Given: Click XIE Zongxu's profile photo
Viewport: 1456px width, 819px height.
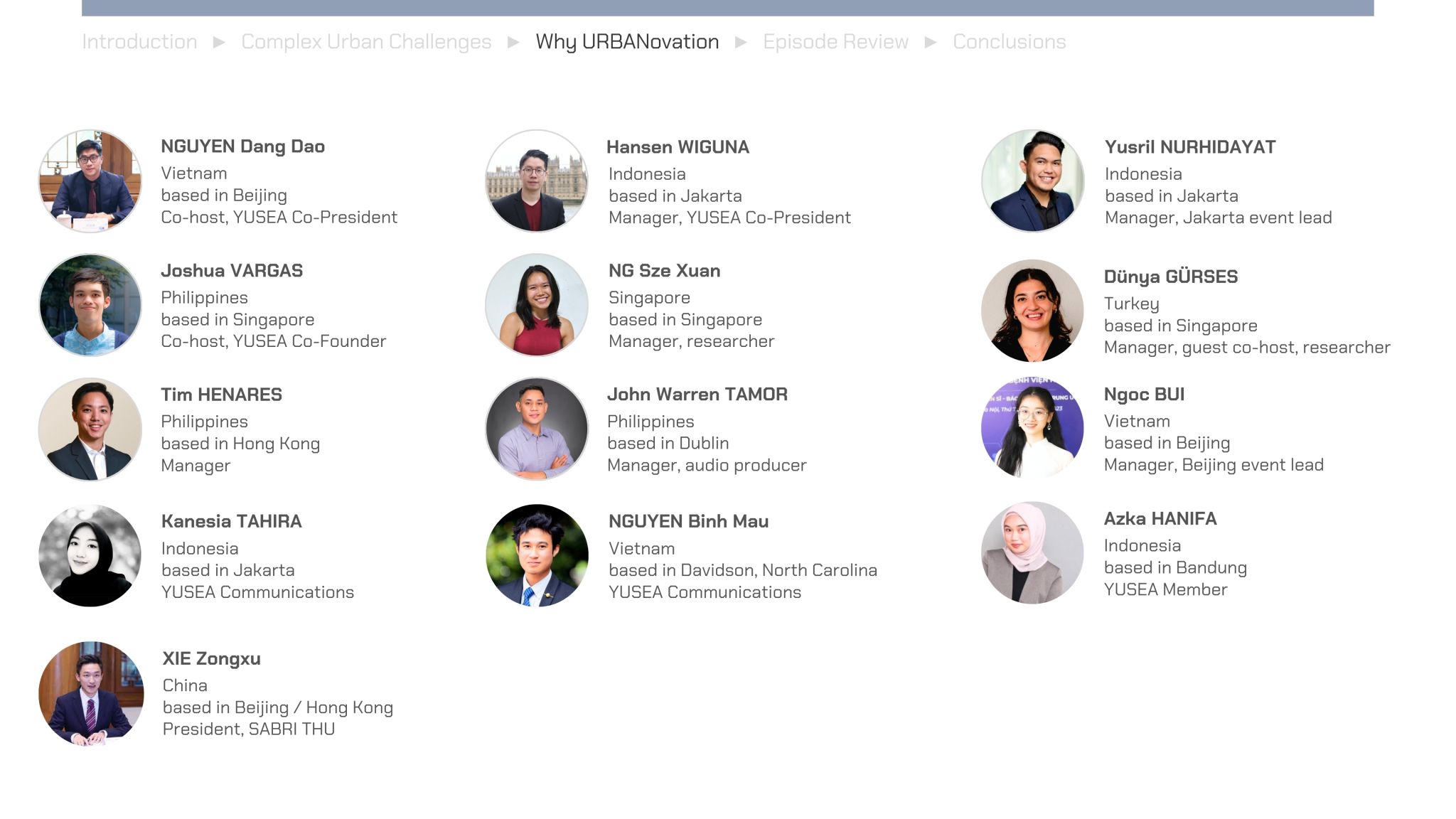Looking at the screenshot, I should pyautogui.click(x=91, y=693).
